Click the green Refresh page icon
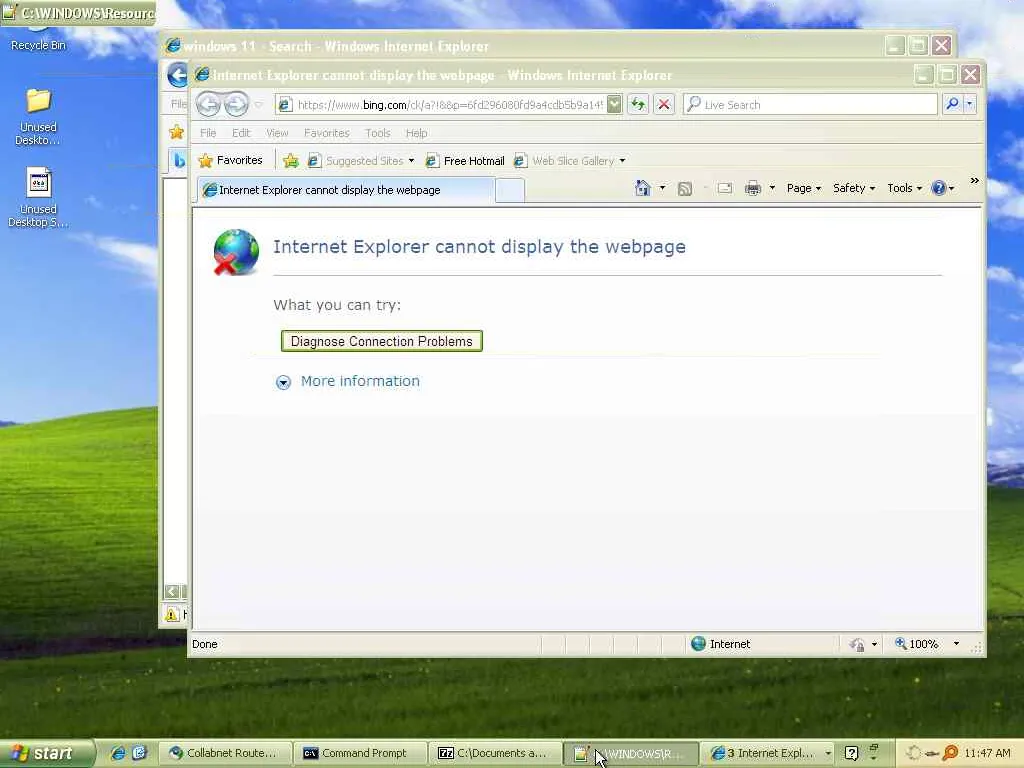Screen dimensions: 1024x768 (638, 104)
